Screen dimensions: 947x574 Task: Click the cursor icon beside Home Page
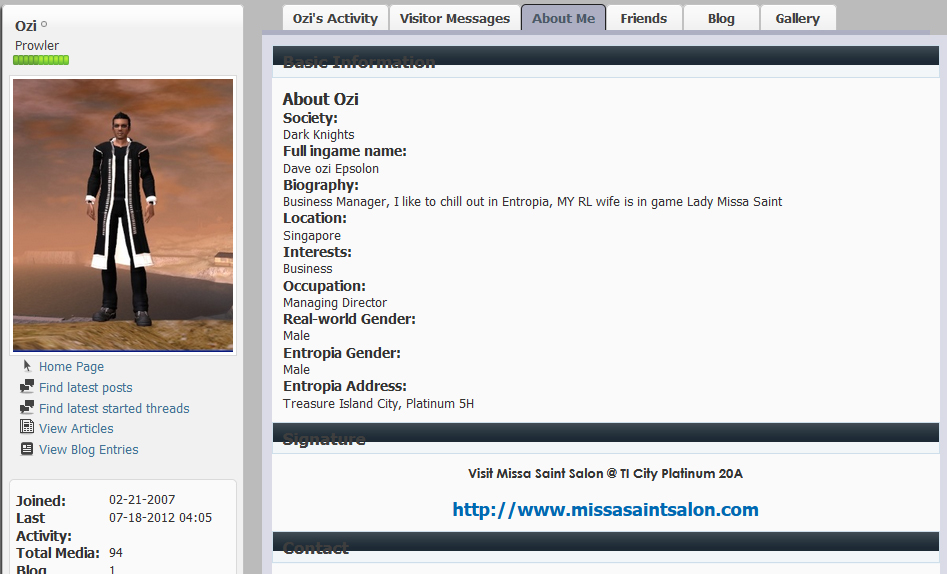(x=27, y=366)
